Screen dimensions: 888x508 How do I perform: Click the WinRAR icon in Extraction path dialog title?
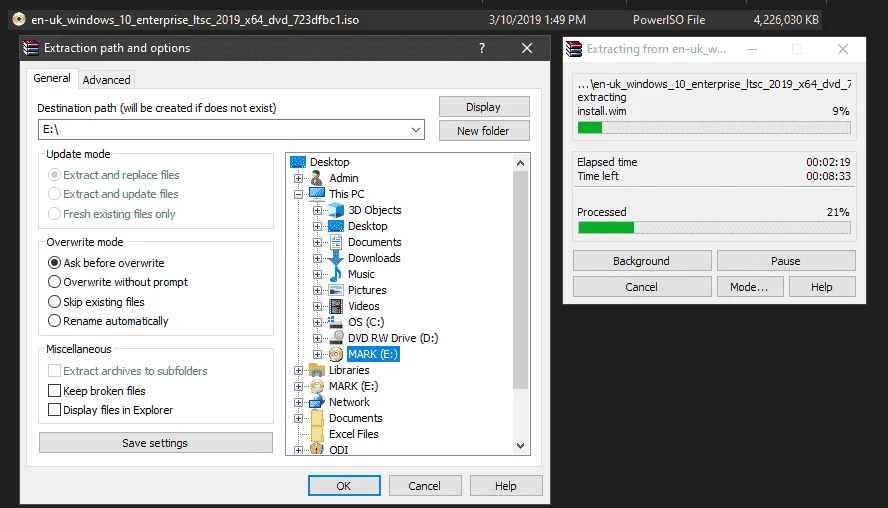(x=30, y=48)
